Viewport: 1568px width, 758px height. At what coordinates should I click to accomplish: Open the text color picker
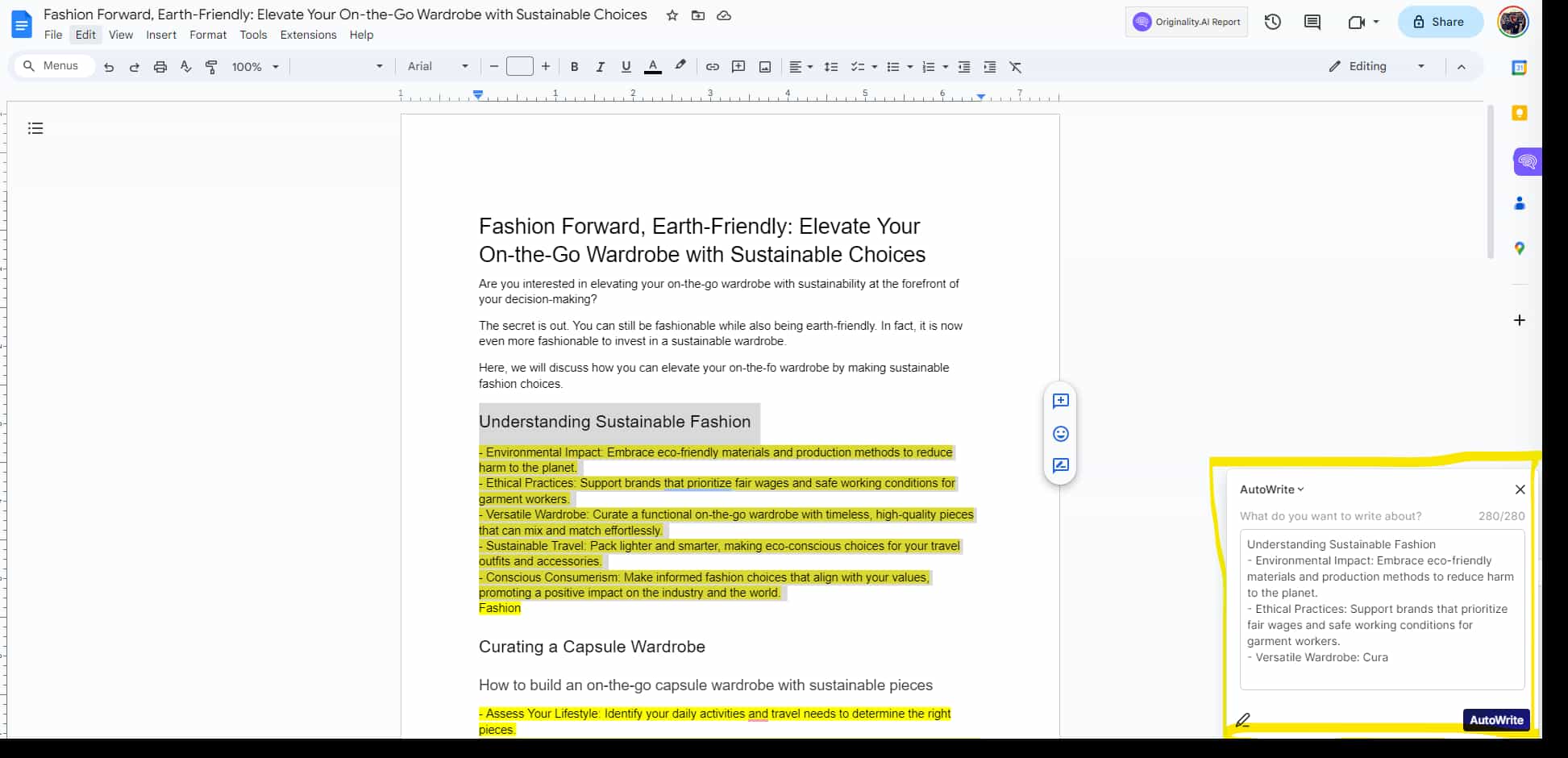click(x=653, y=66)
